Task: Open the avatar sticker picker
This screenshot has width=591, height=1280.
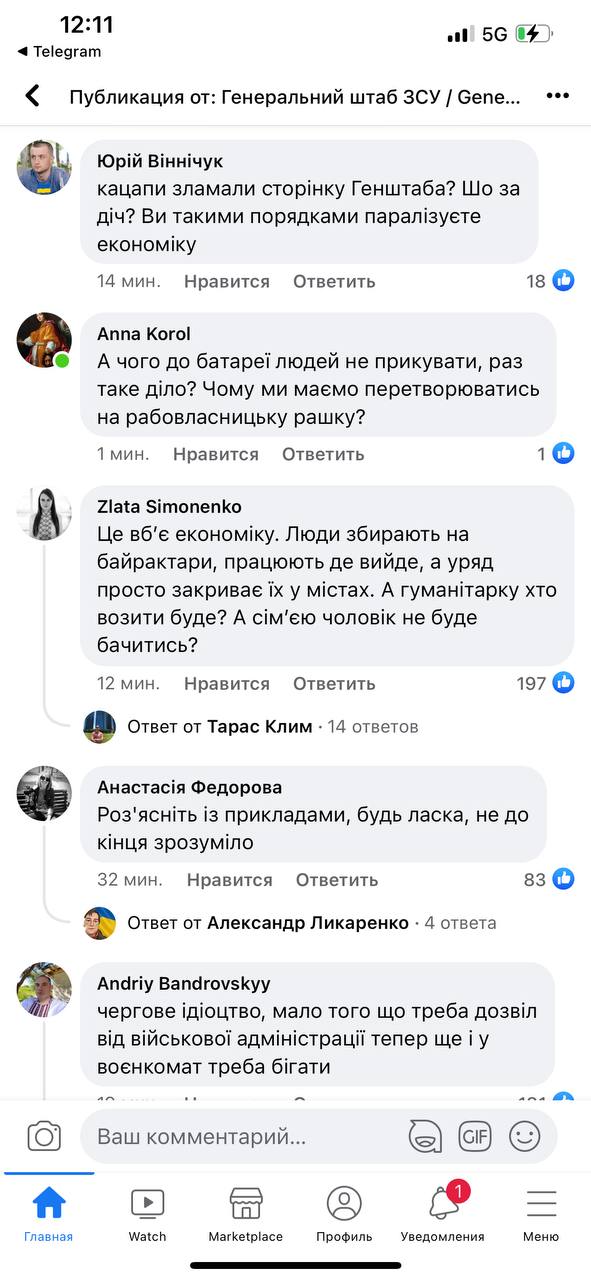Action: point(426,1136)
